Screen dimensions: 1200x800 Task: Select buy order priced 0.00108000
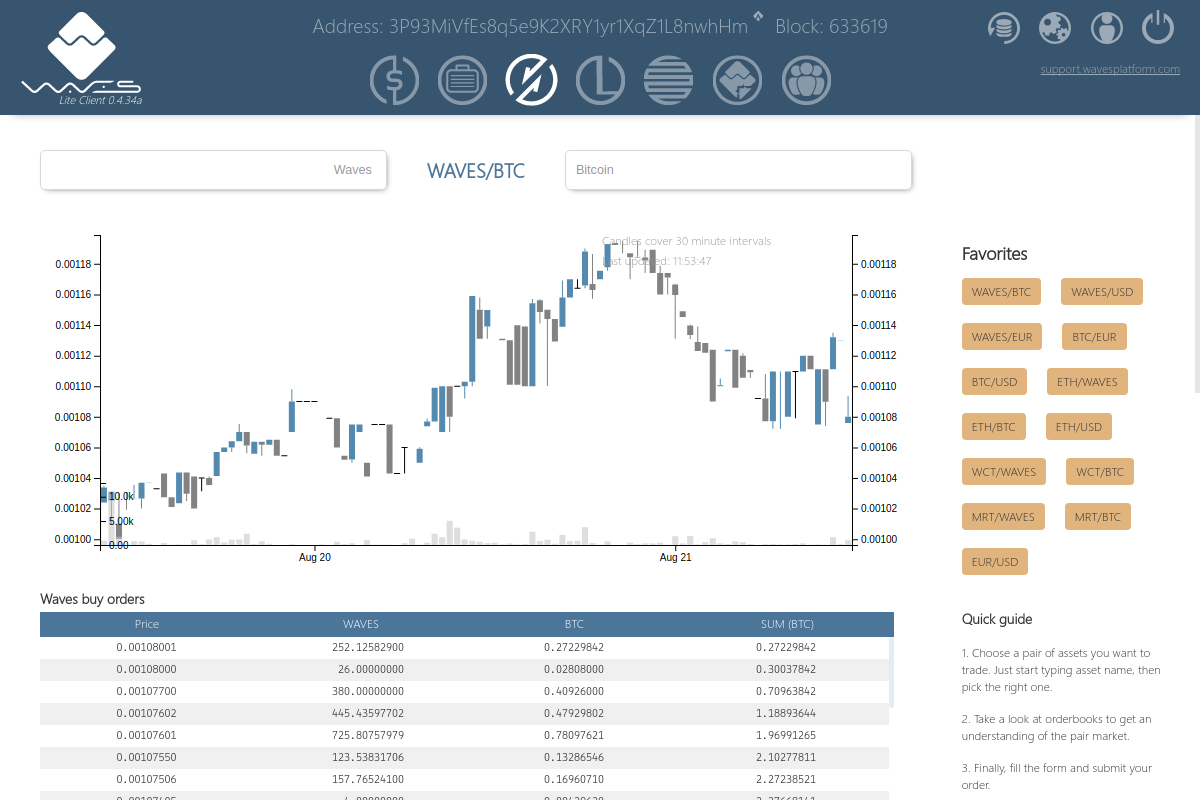[464, 669]
